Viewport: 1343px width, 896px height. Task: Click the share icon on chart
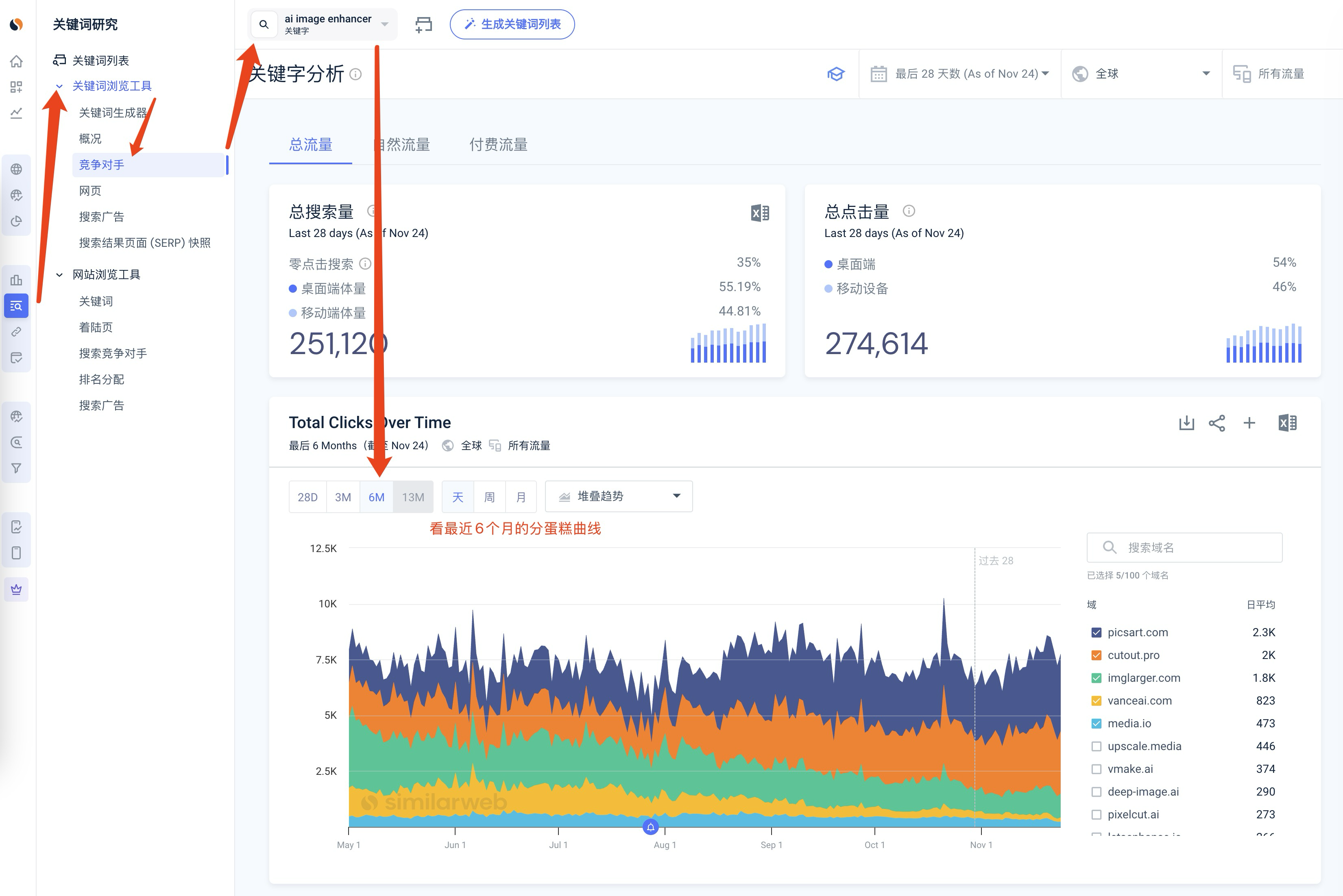(x=1217, y=423)
